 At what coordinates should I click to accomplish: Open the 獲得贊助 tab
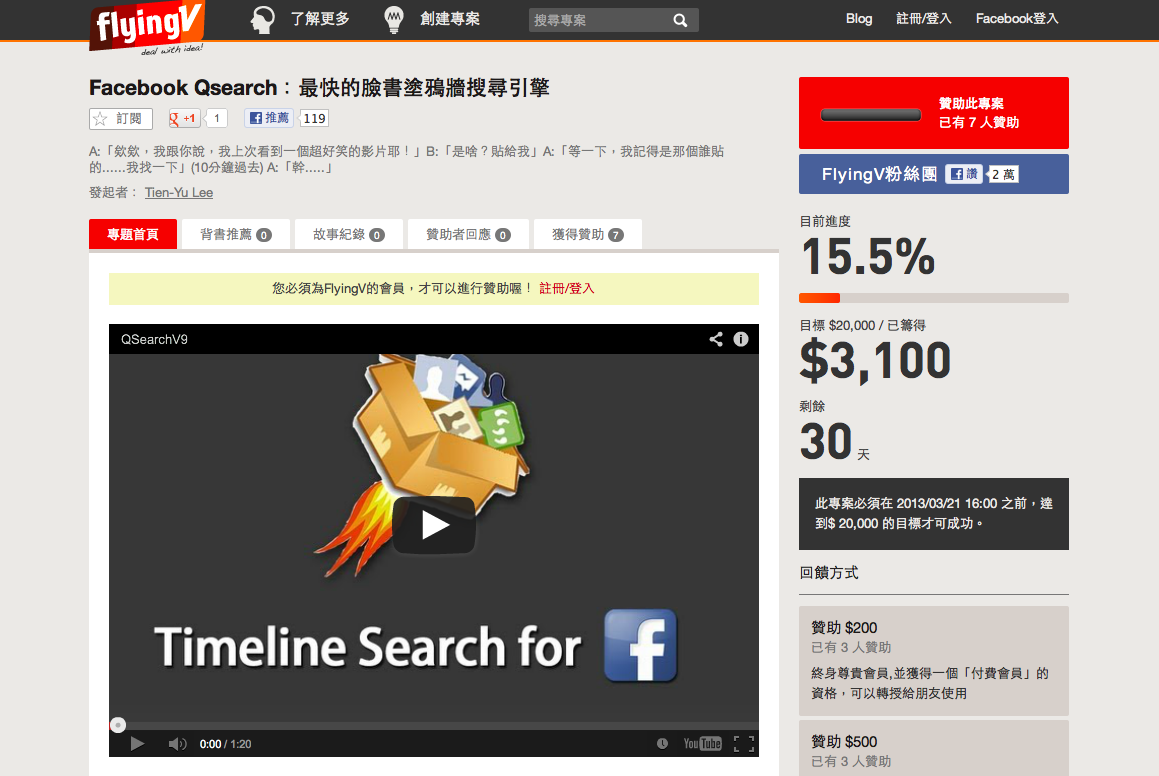pyautogui.click(x=588, y=234)
